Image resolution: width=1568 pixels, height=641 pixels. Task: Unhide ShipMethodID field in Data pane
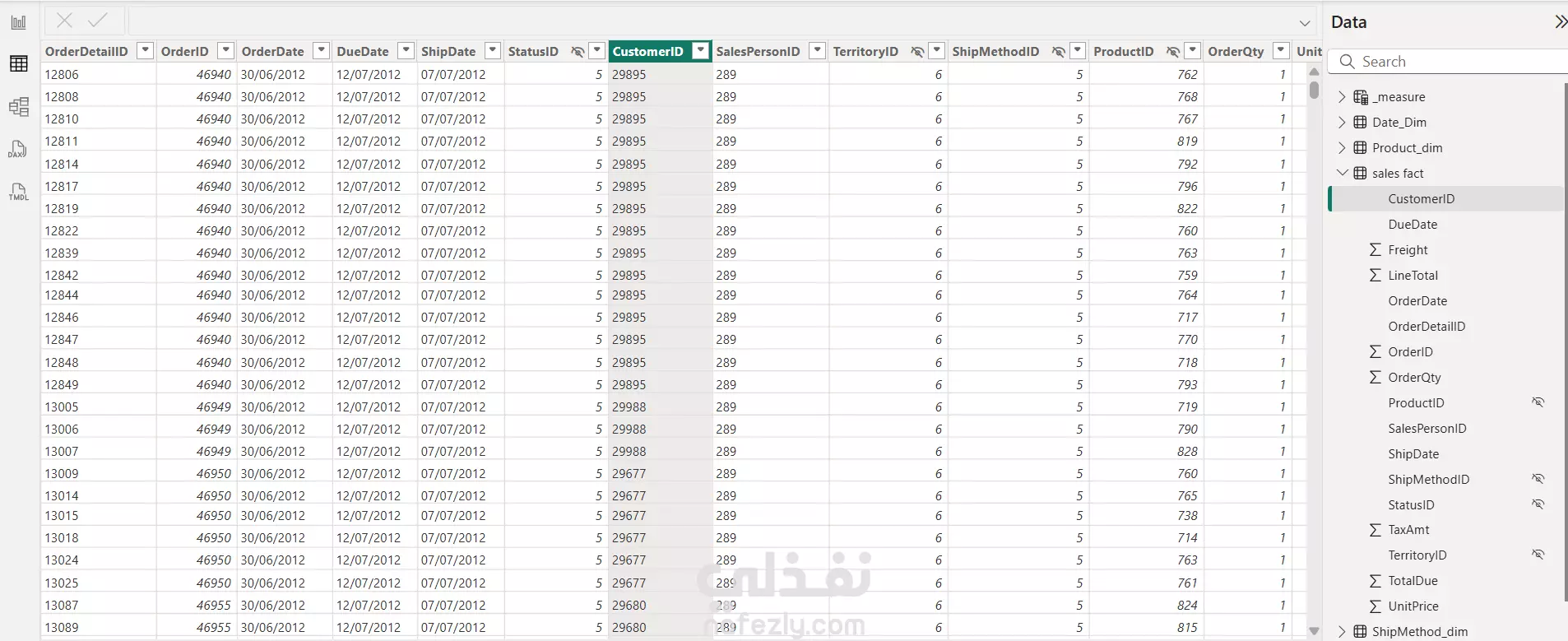click(1538, 479)
